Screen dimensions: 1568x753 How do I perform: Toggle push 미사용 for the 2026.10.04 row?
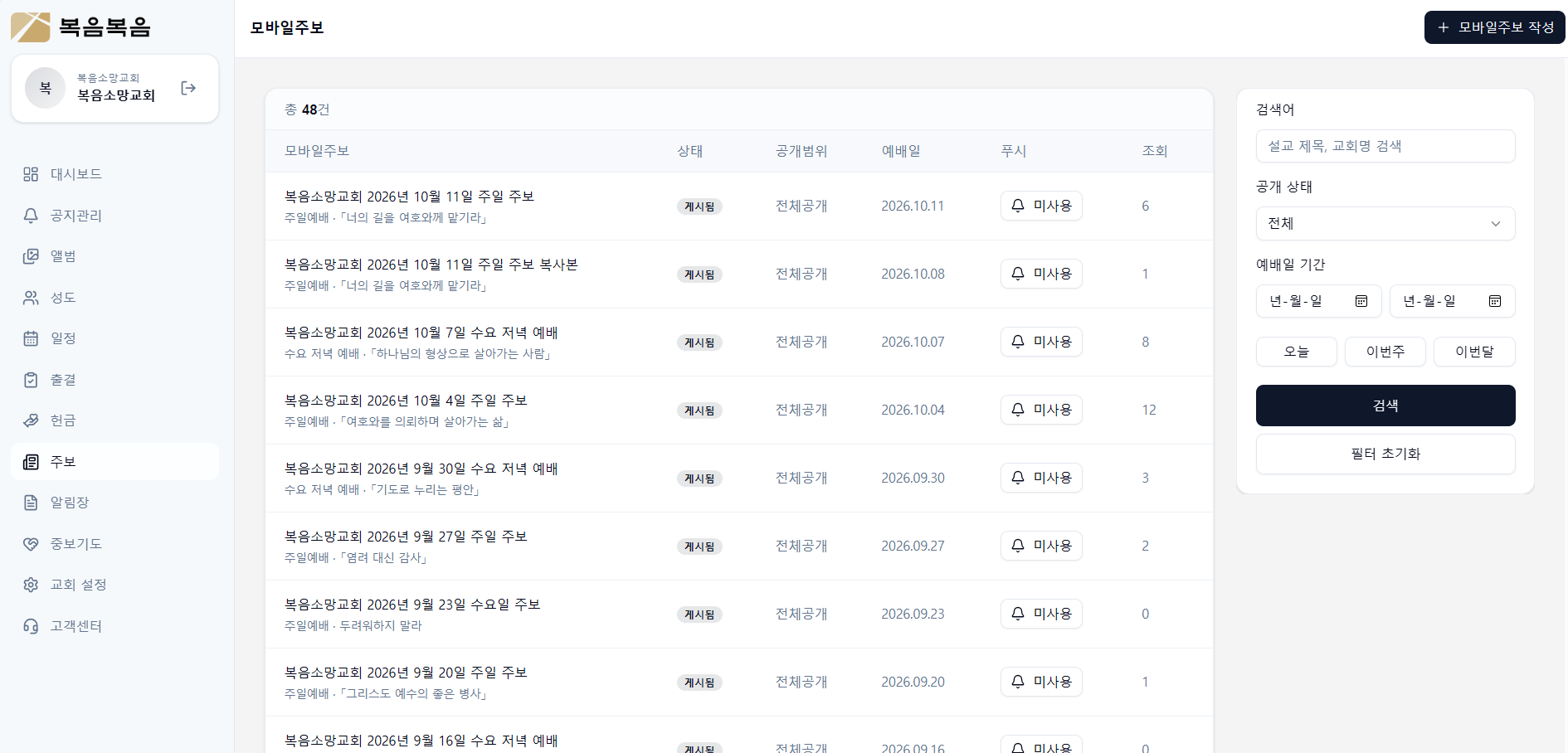(x=1041, y=410)
